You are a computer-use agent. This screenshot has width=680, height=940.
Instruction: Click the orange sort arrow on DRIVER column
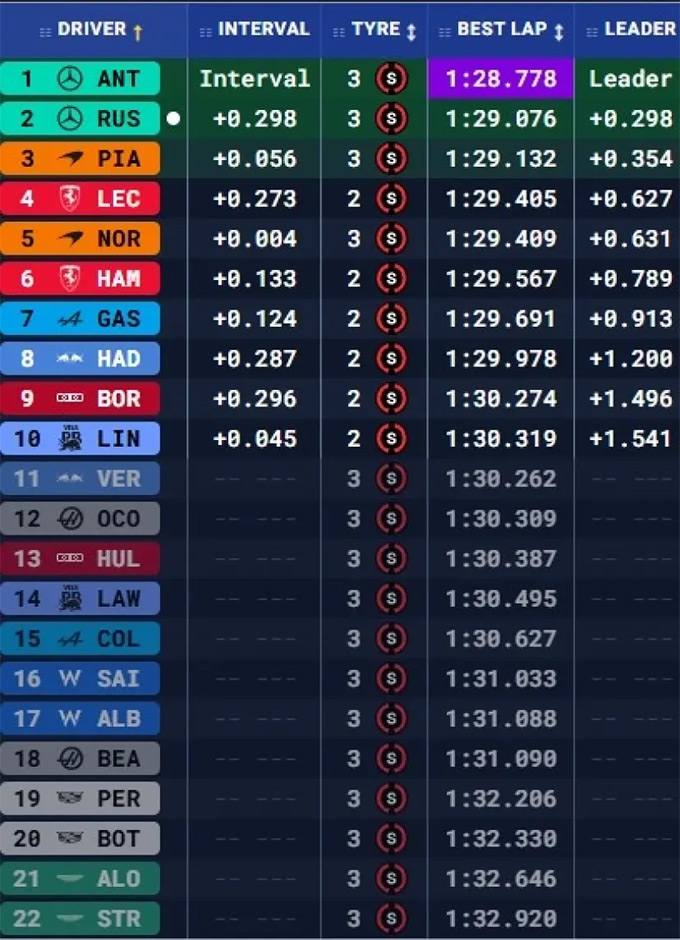(138, 30)
